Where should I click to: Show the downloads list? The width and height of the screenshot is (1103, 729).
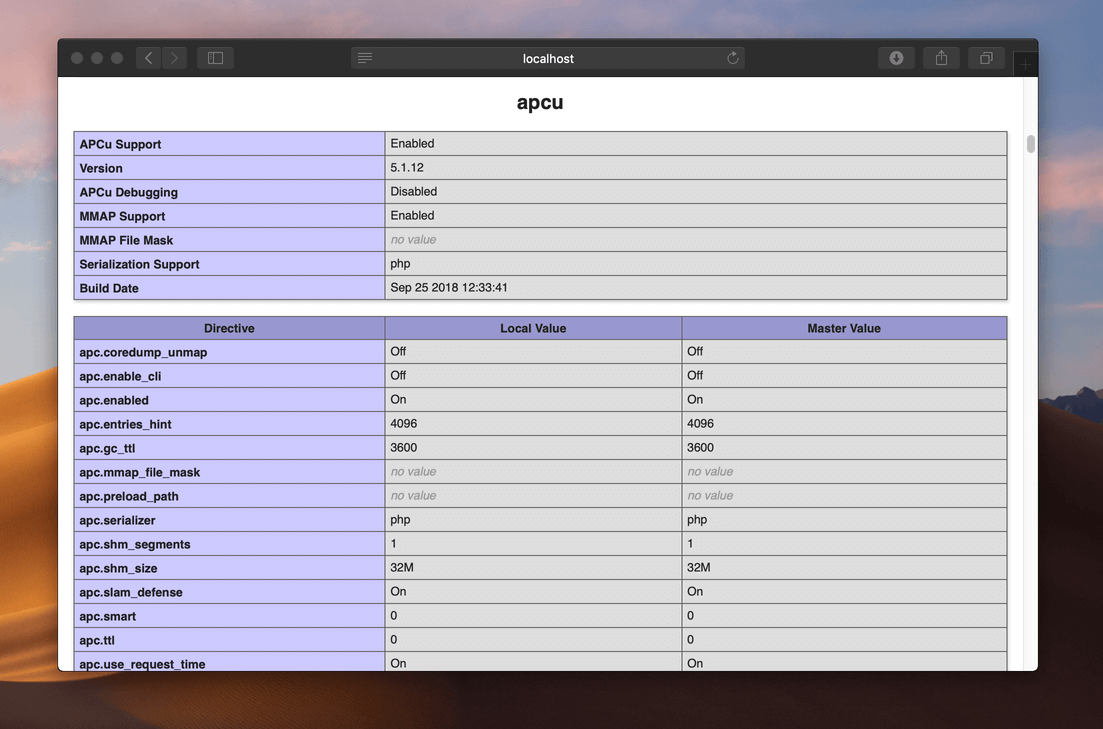(x=896, y=58)
